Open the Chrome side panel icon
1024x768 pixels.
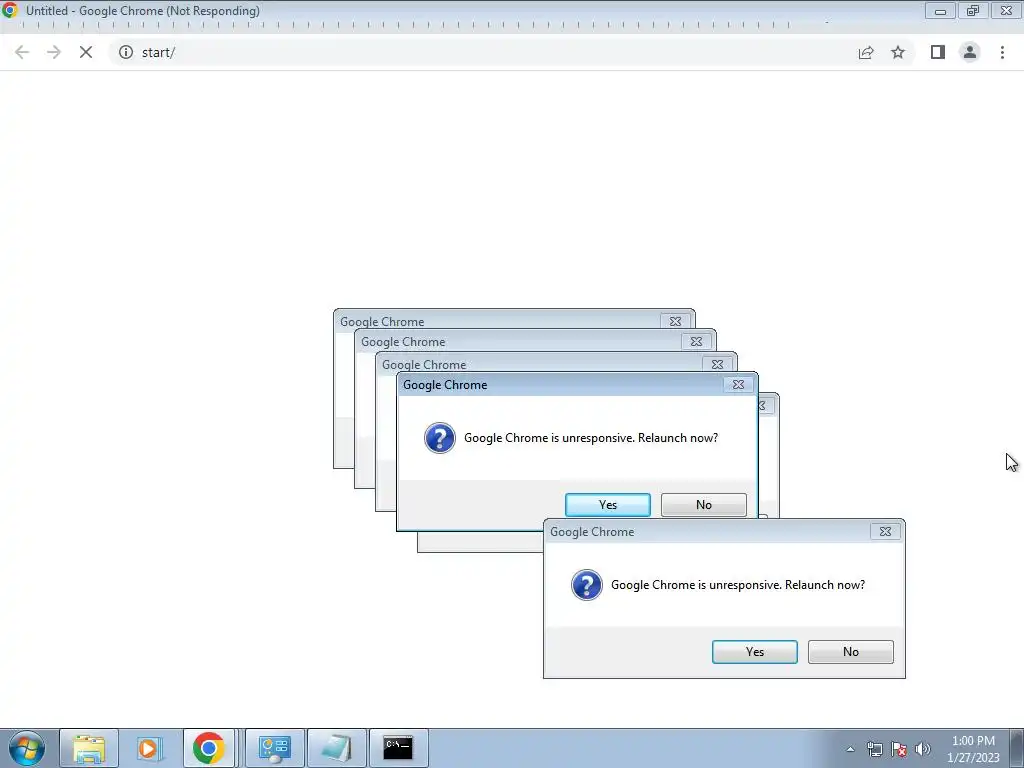pos(938,52)
